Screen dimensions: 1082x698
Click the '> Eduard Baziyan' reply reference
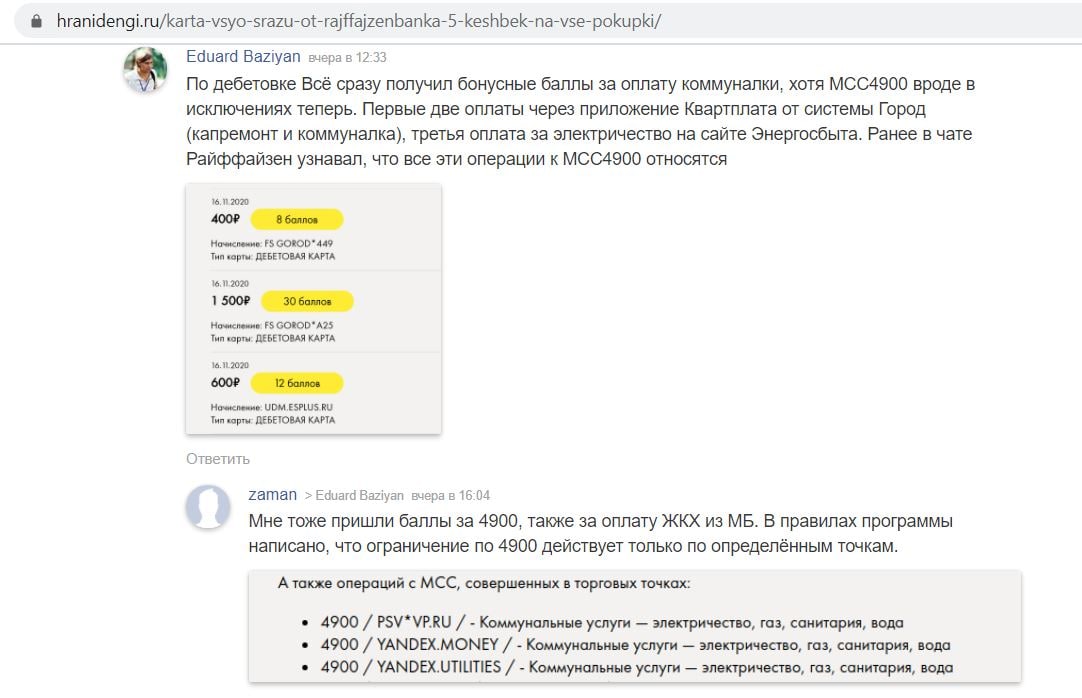coord(354,496)
